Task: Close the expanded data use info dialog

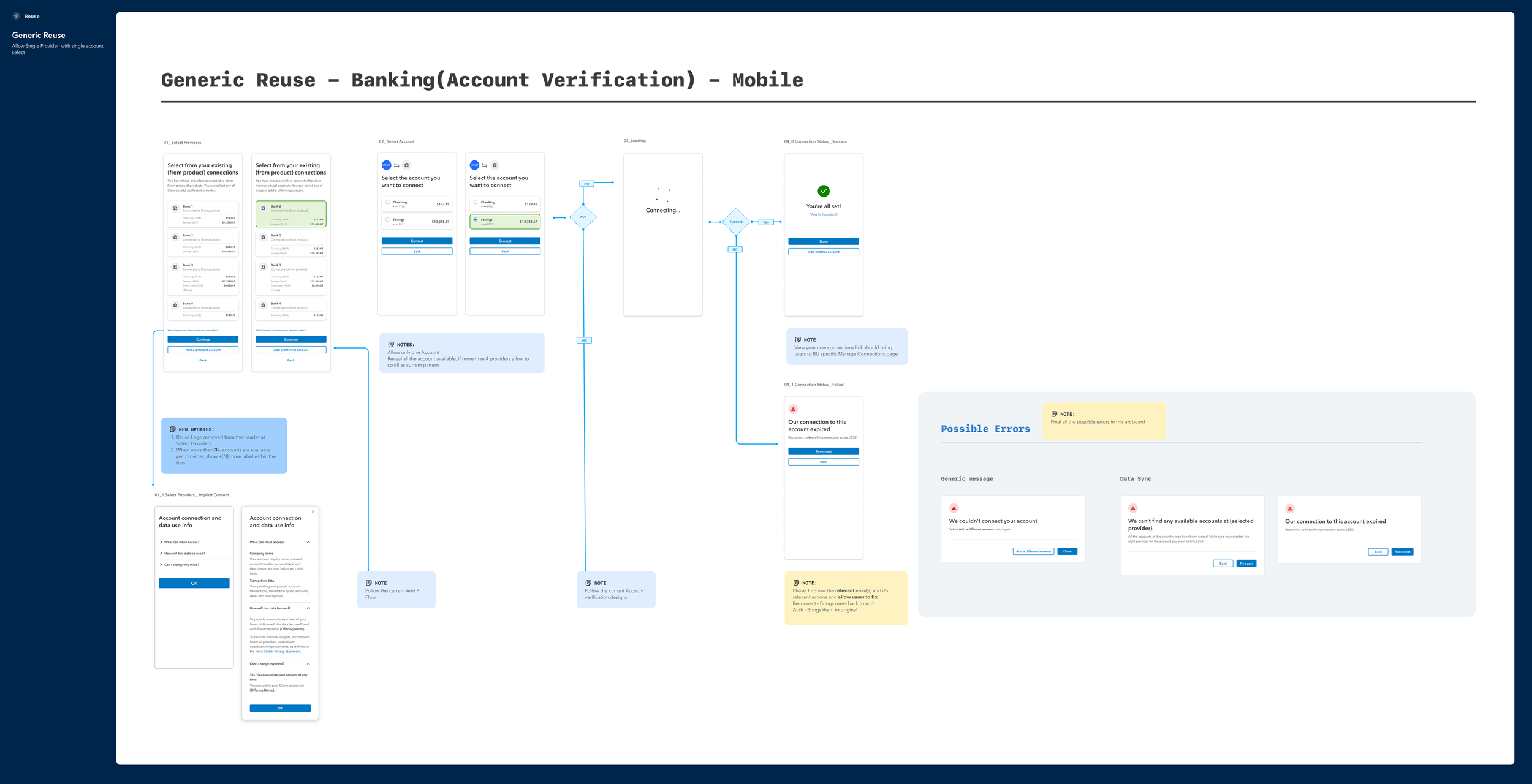Action: (x=313, y=512)
